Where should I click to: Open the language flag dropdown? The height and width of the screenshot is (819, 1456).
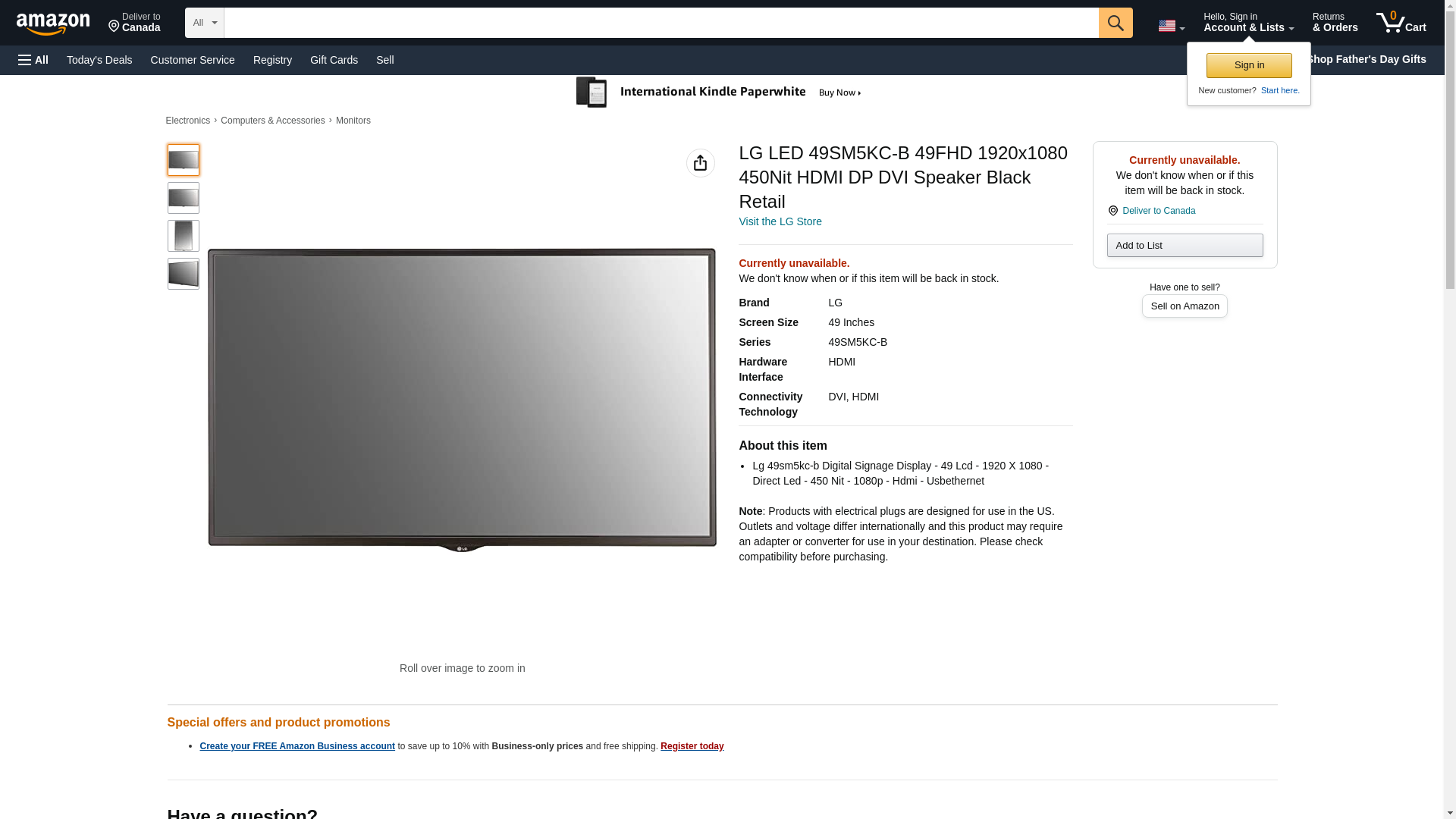tap(1171, 26)
